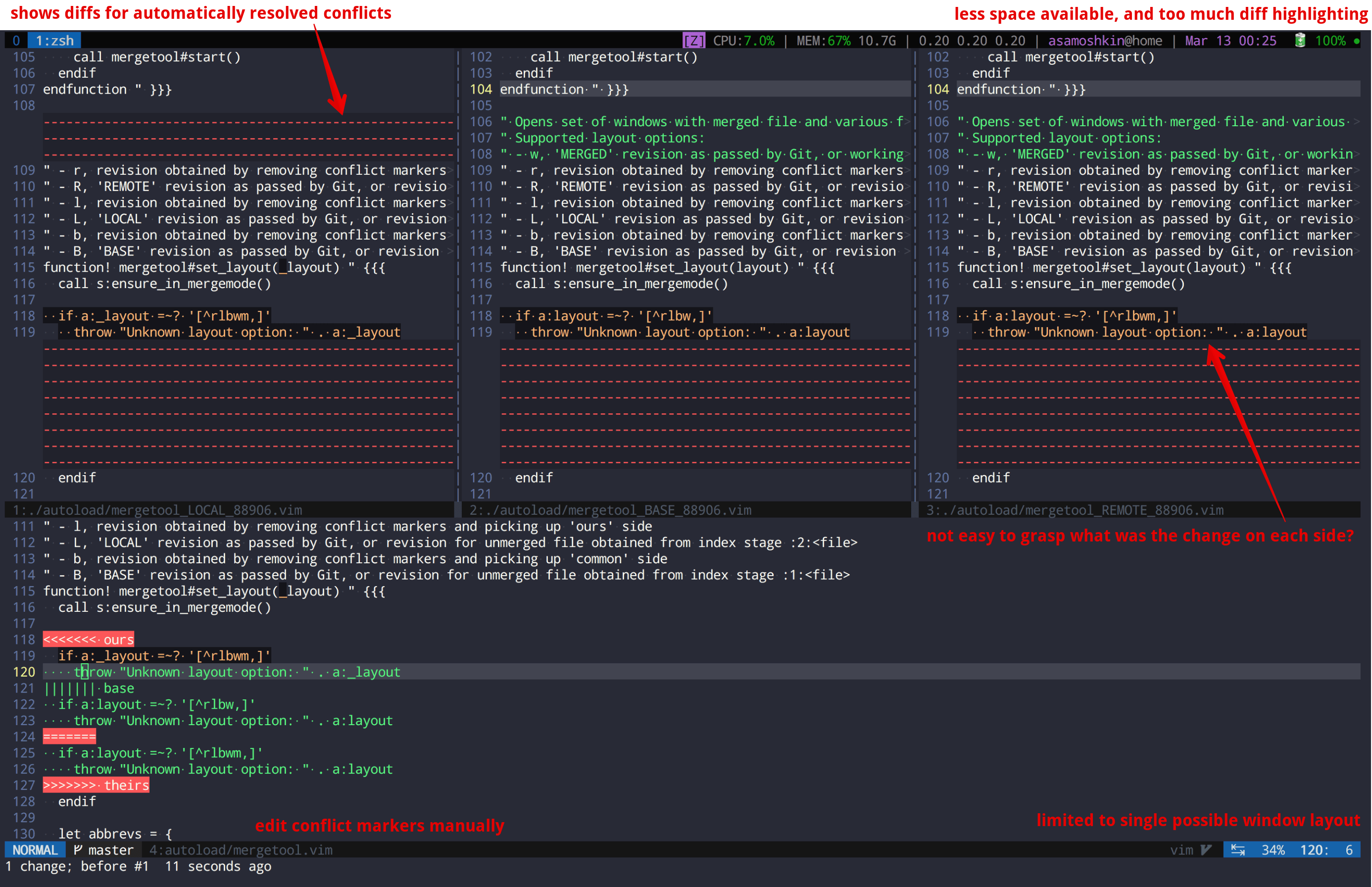
Task: Click the battery charge icon in the tmux bar
Action: [1300, 40]
